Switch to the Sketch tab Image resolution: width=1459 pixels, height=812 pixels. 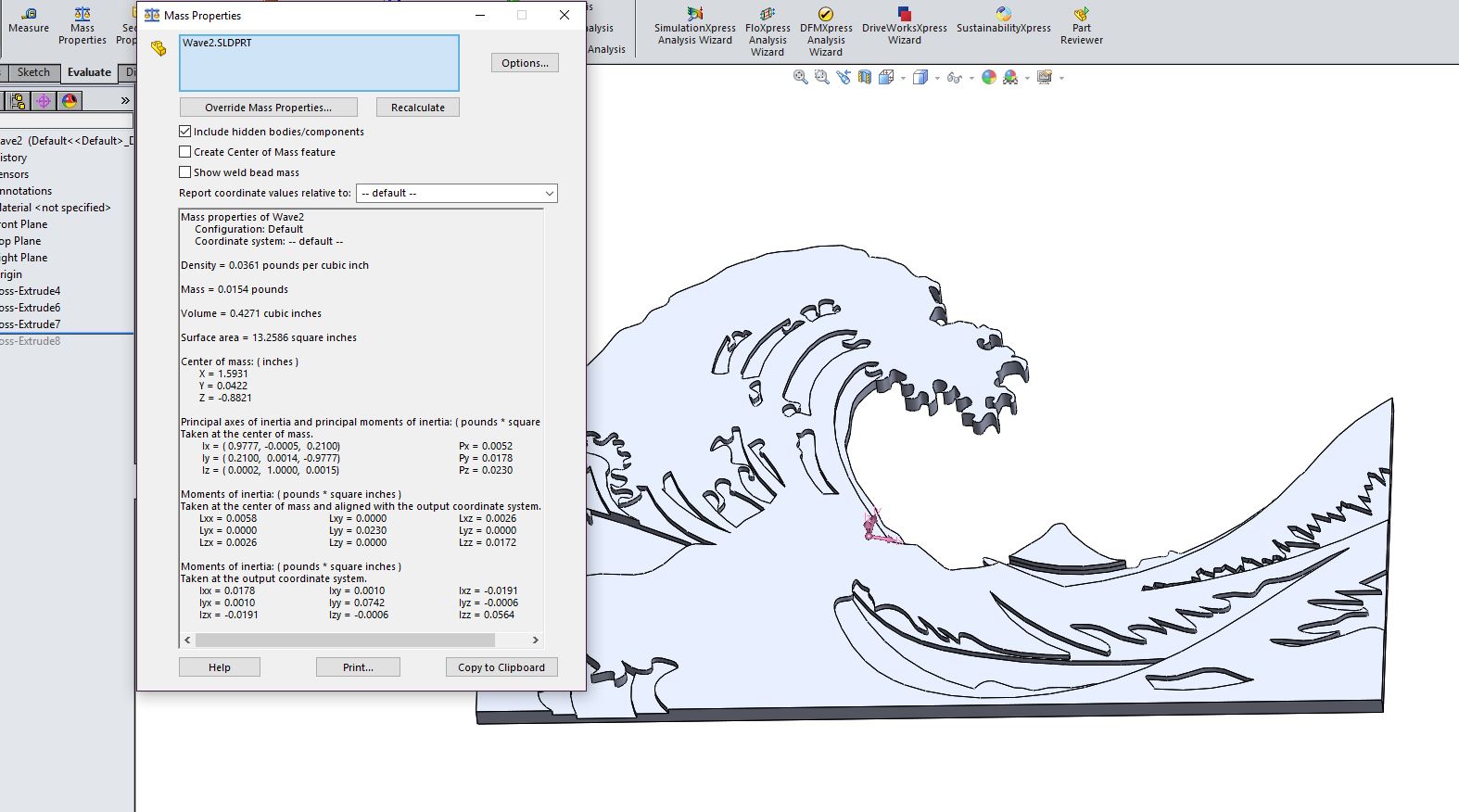[33, 72]
